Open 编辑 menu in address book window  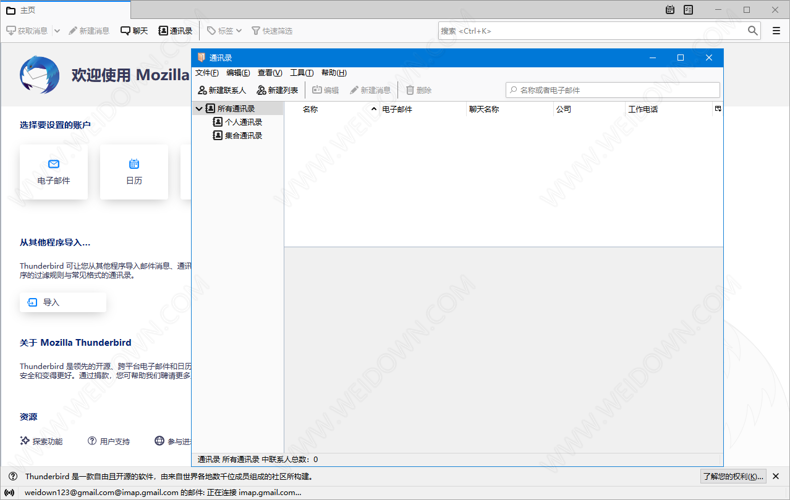tap(238, 73)
